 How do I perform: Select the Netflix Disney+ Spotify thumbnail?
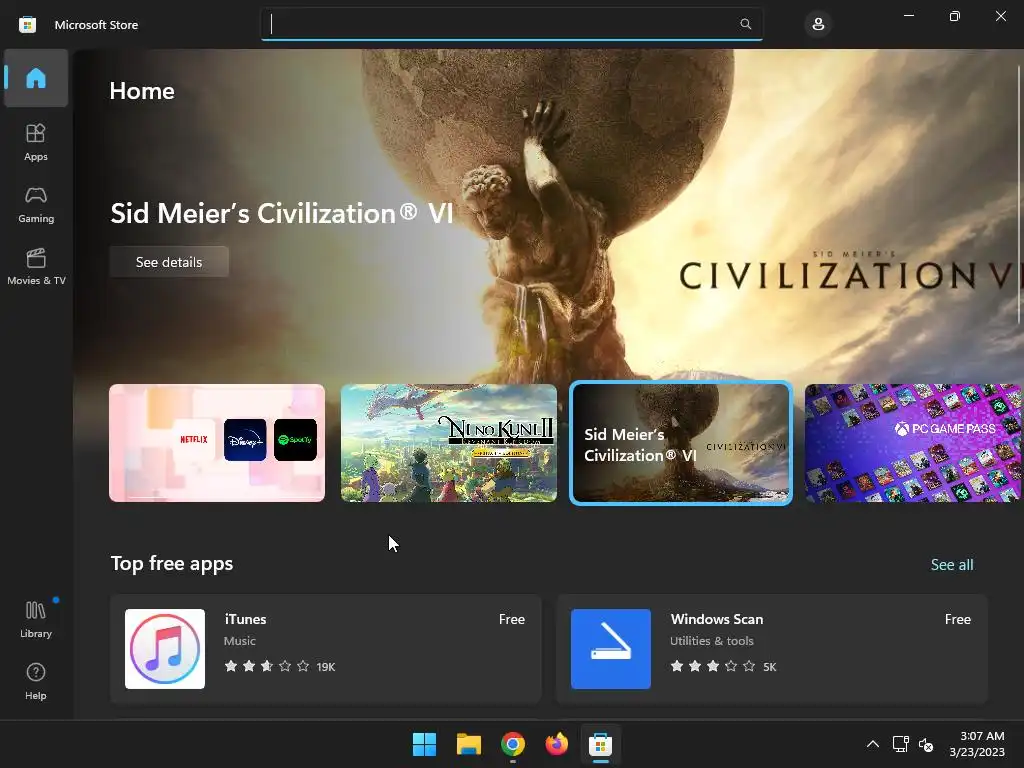(x=217, y=443)
